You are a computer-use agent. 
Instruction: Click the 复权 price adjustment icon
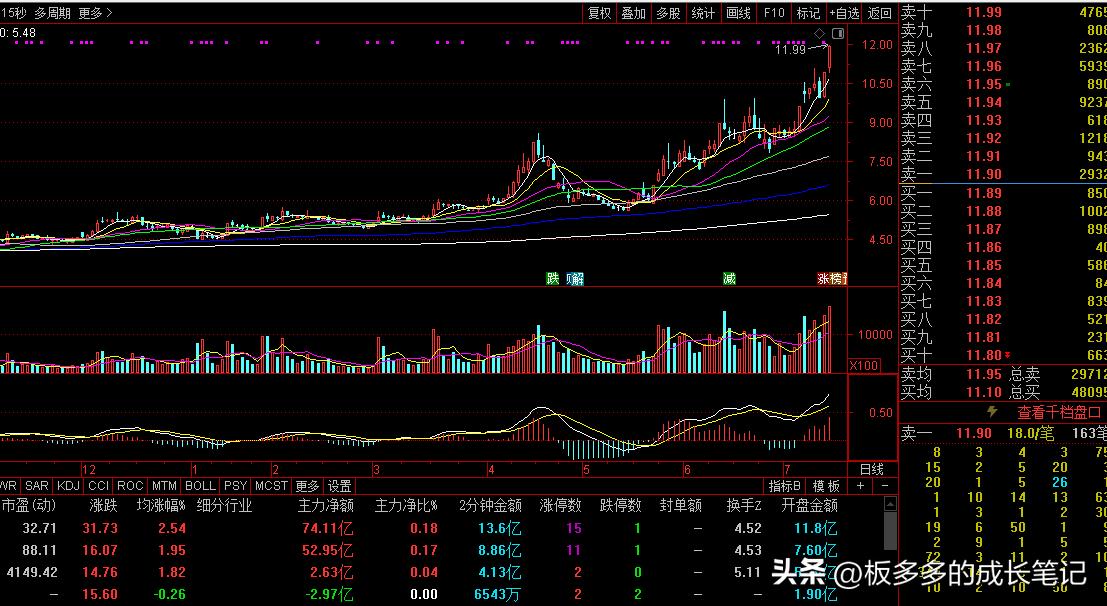(x=599, y=14)
